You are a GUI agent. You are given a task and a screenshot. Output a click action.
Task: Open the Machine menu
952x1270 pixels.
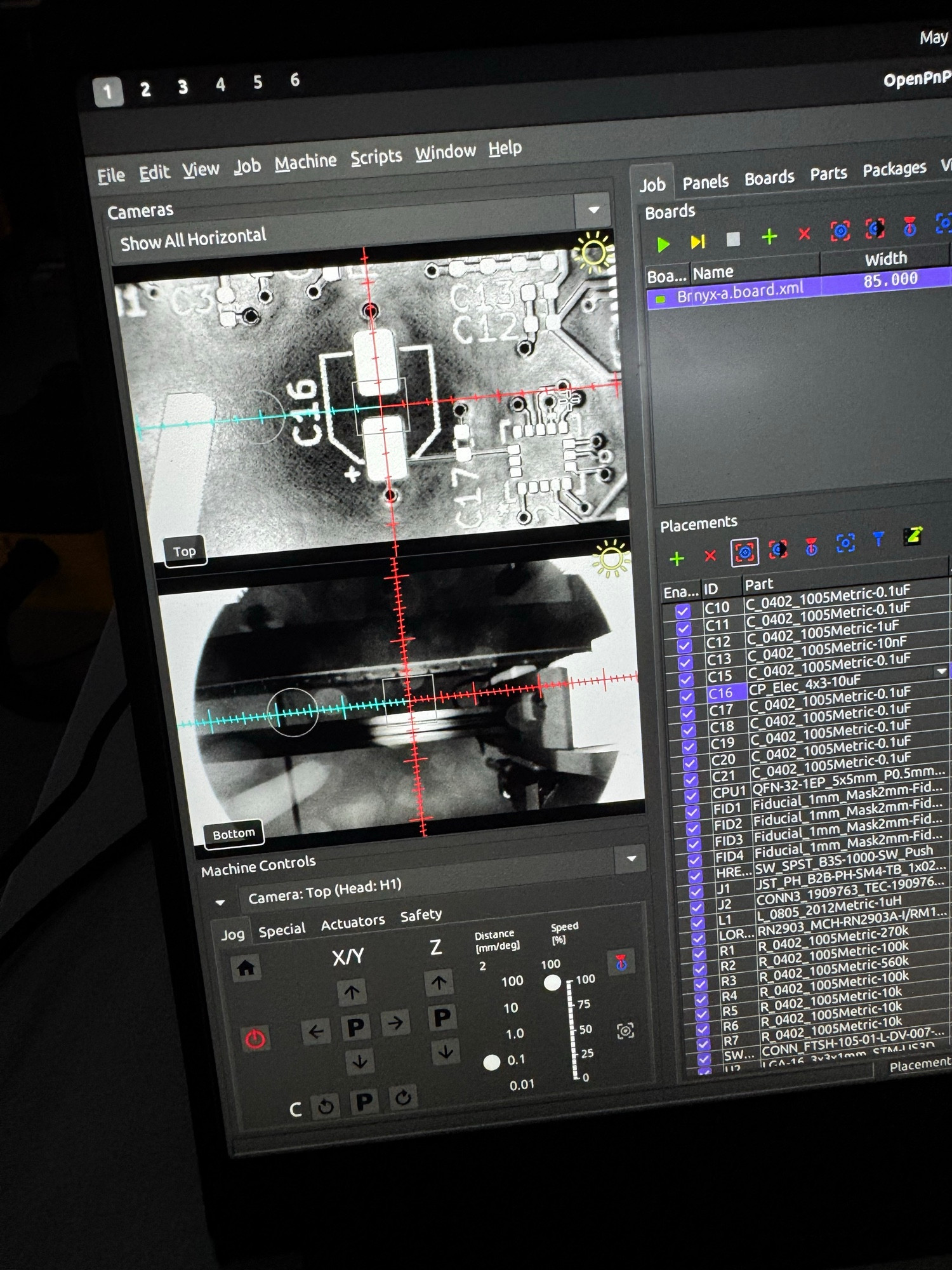[x=305, y=163]
